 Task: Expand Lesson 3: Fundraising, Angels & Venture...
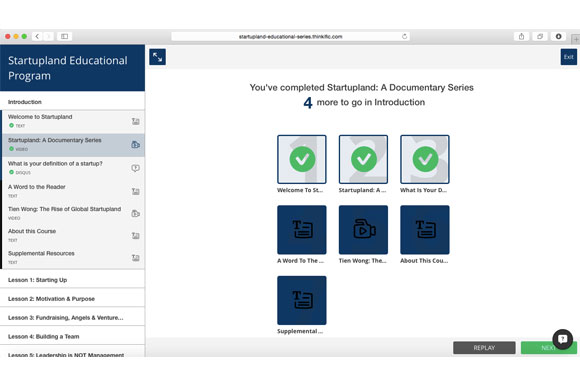click(x=72, y=317)
